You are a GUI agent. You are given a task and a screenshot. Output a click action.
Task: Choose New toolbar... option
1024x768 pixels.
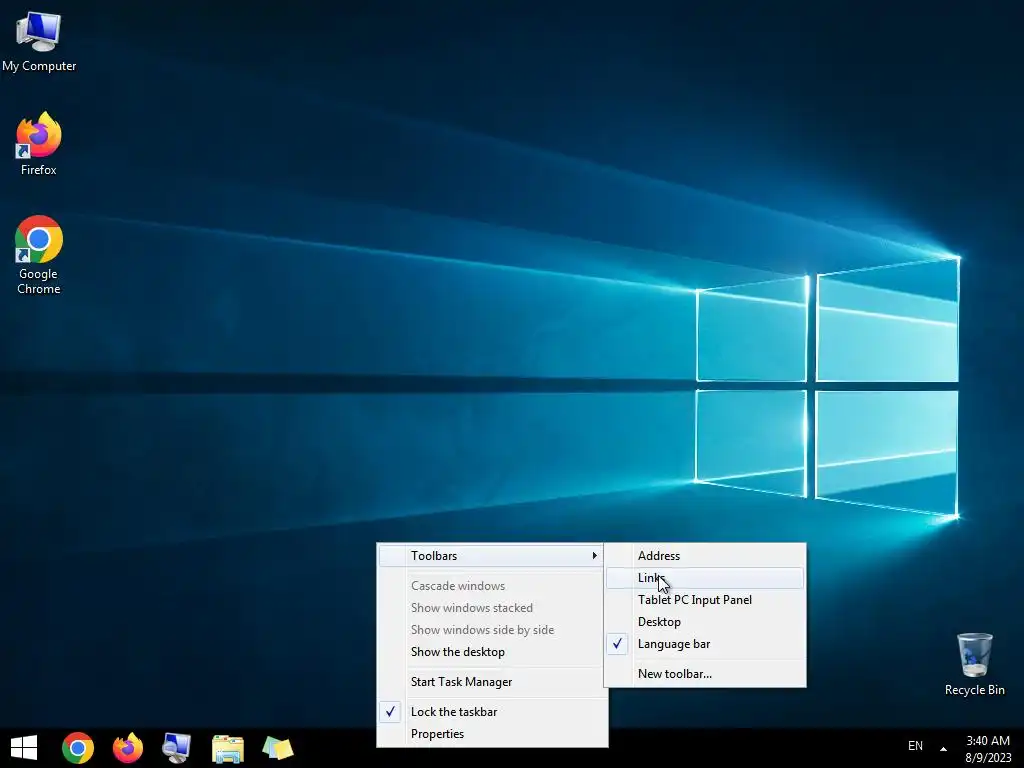point(705,674)
